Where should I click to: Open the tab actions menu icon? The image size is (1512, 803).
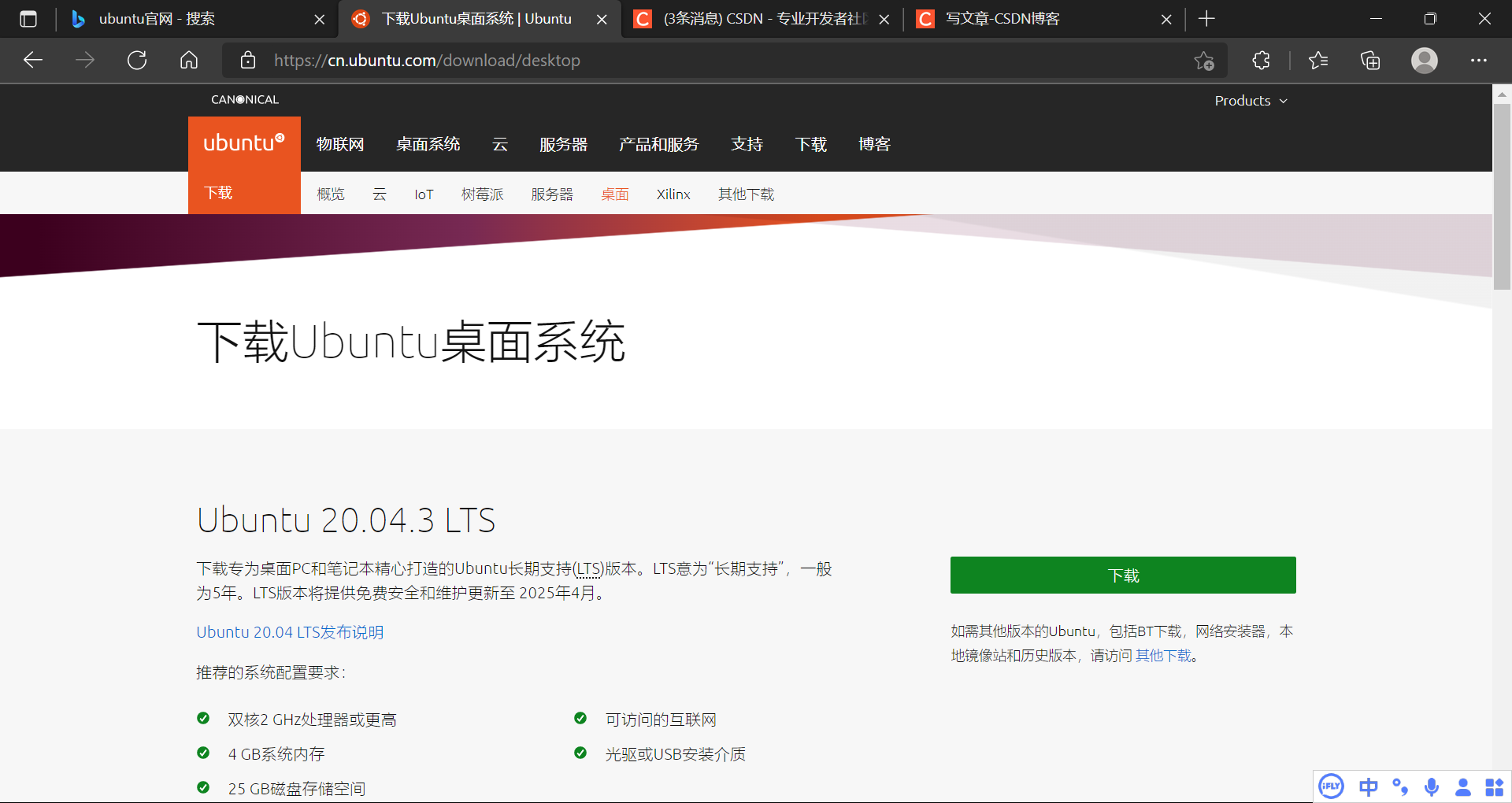(28, 19)
